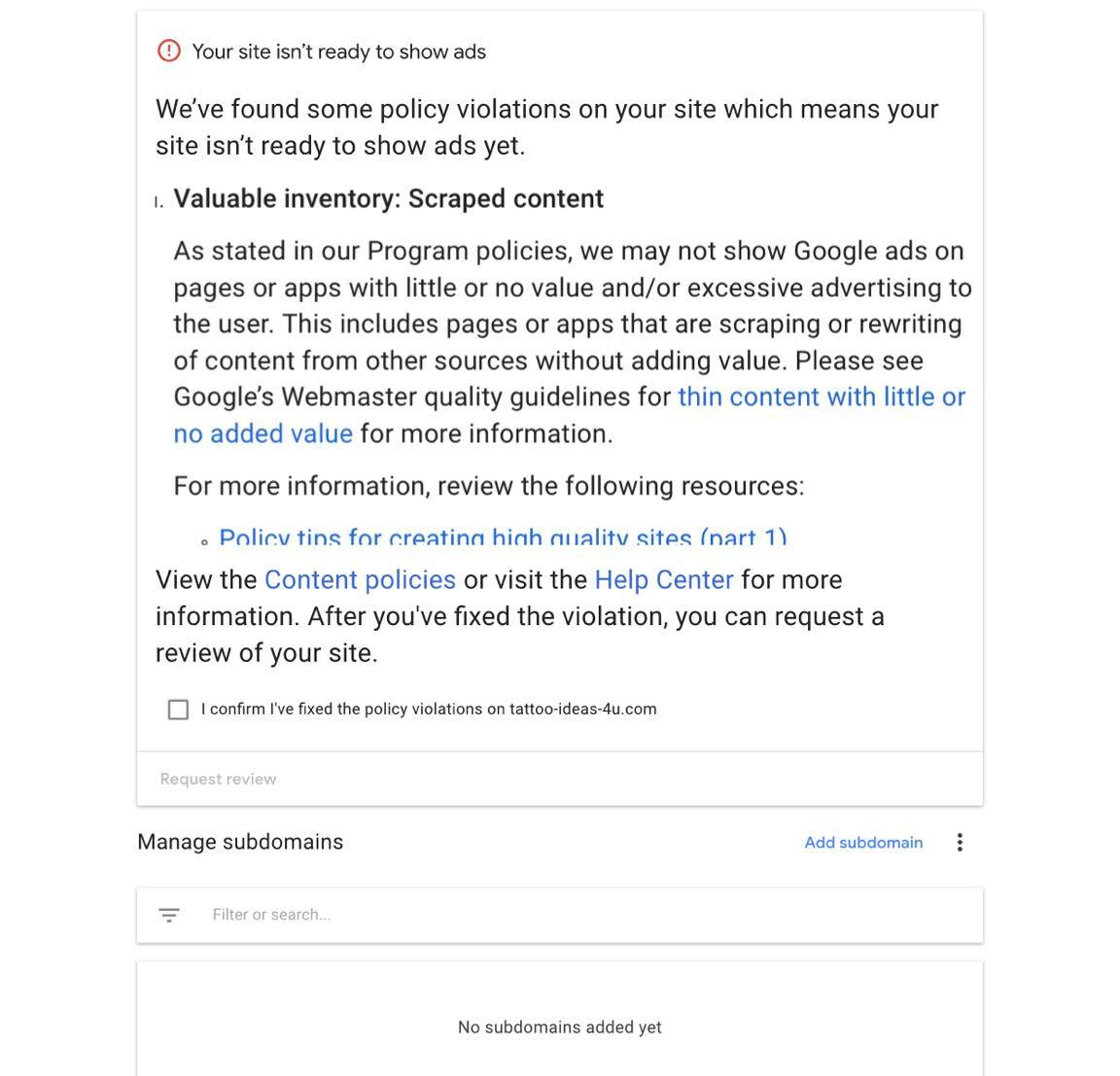Image resolution: width=1120 pixels, height=1076 pixels.
Task: Open 'no added value' link text
Action: click(262, 434)
